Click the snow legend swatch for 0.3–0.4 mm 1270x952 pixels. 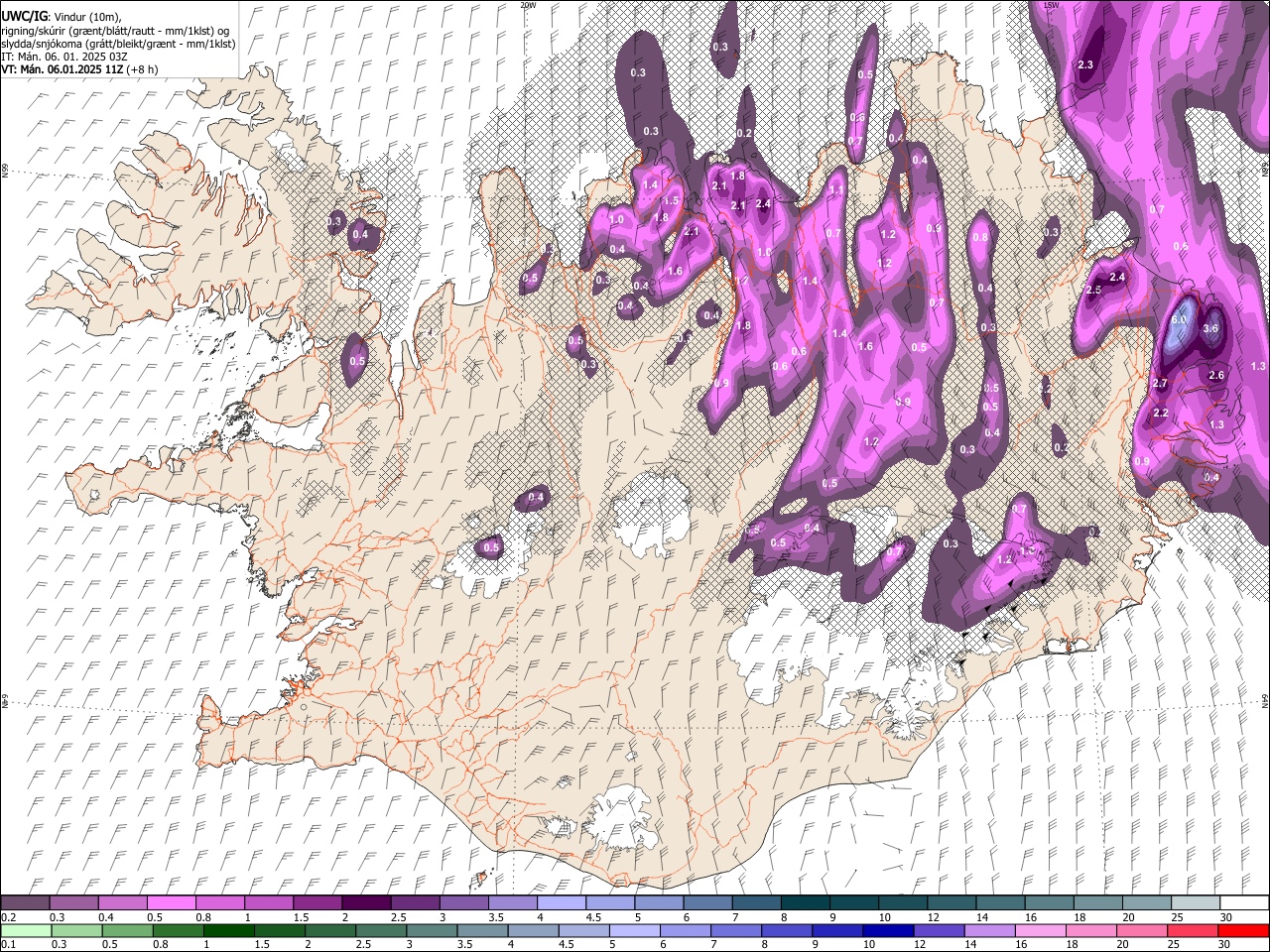[x=73, y=902]
